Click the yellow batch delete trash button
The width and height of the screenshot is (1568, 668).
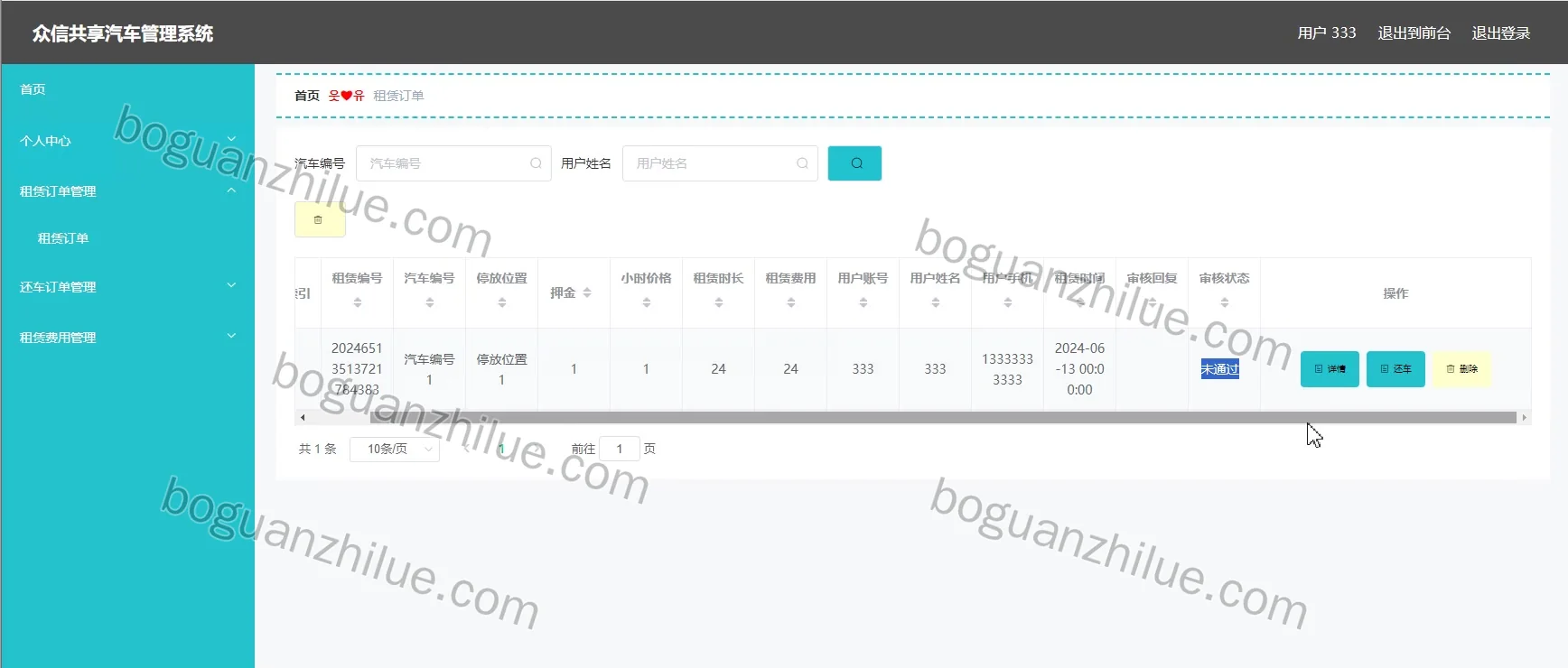click(320, 219)
